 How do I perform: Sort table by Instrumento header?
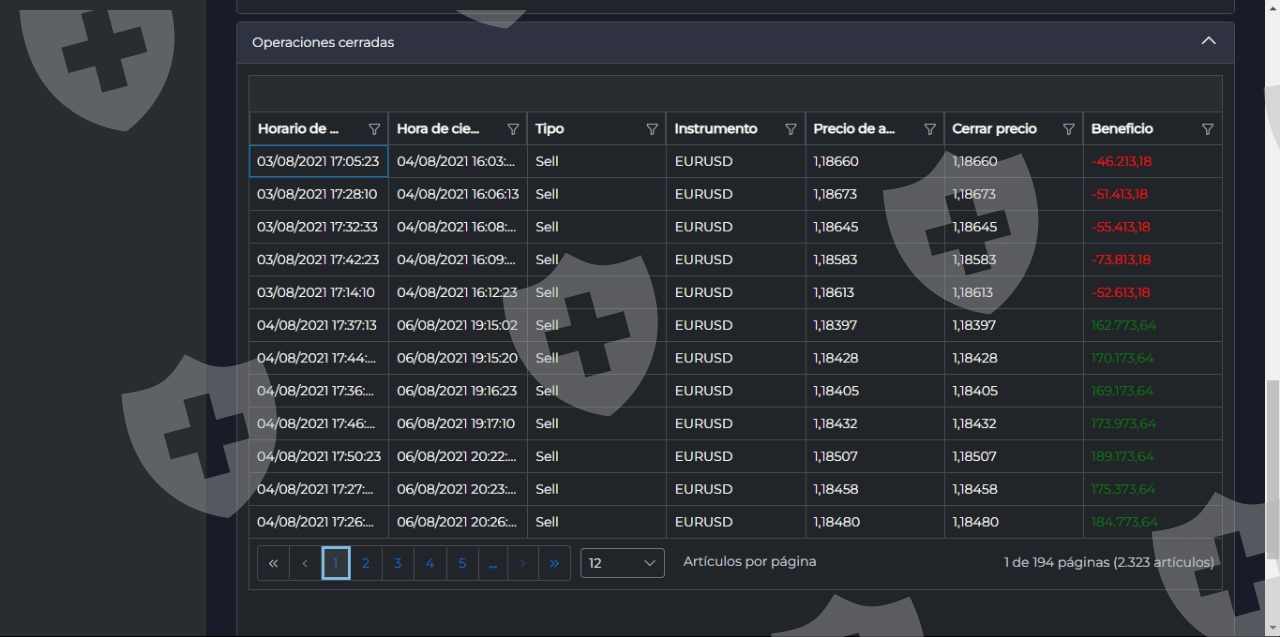click(715, 129)
